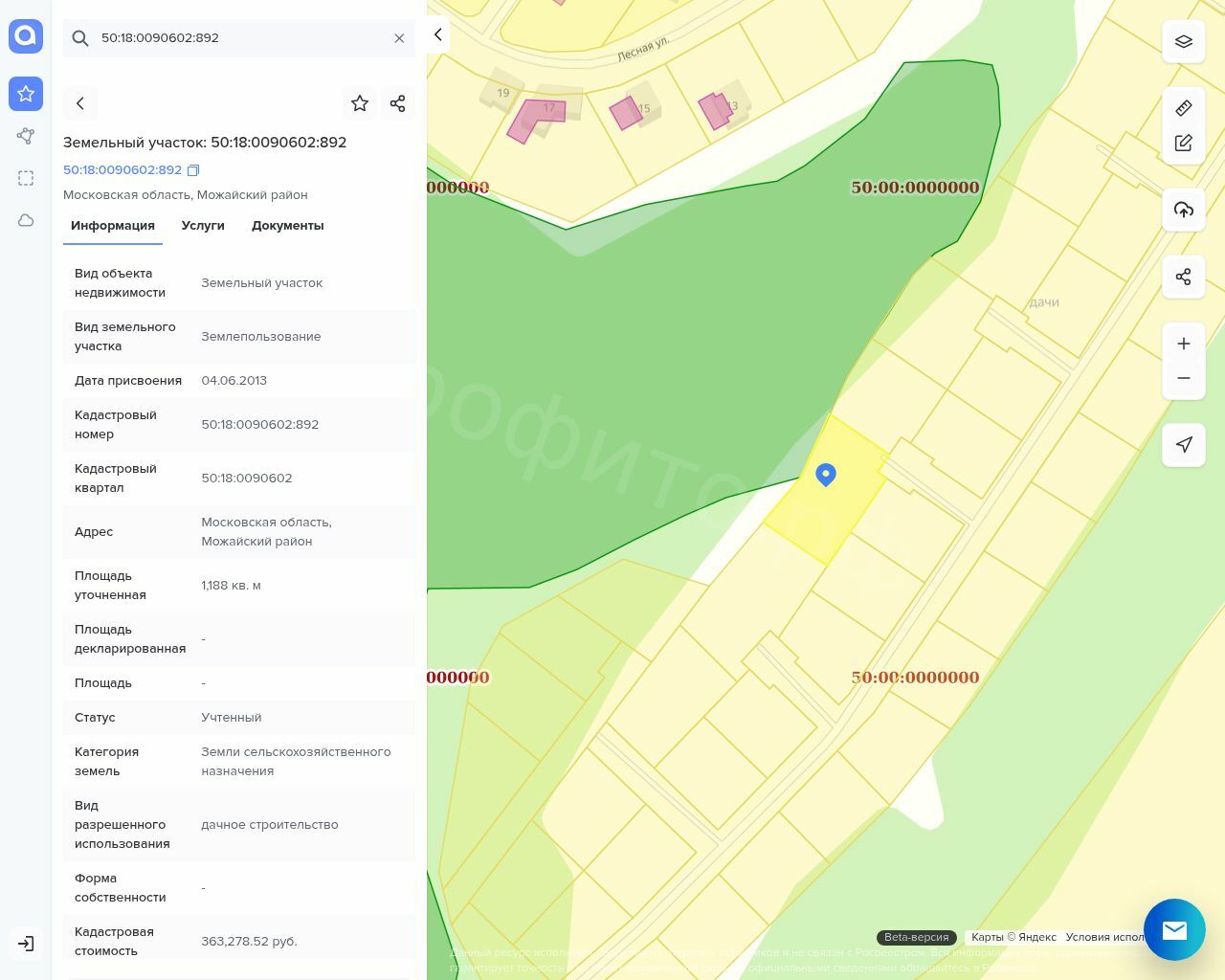Click the cadastral number link 50:18:0090602:892
Viewport: 1225px width, 980px height.
click(x=122, y=169)
